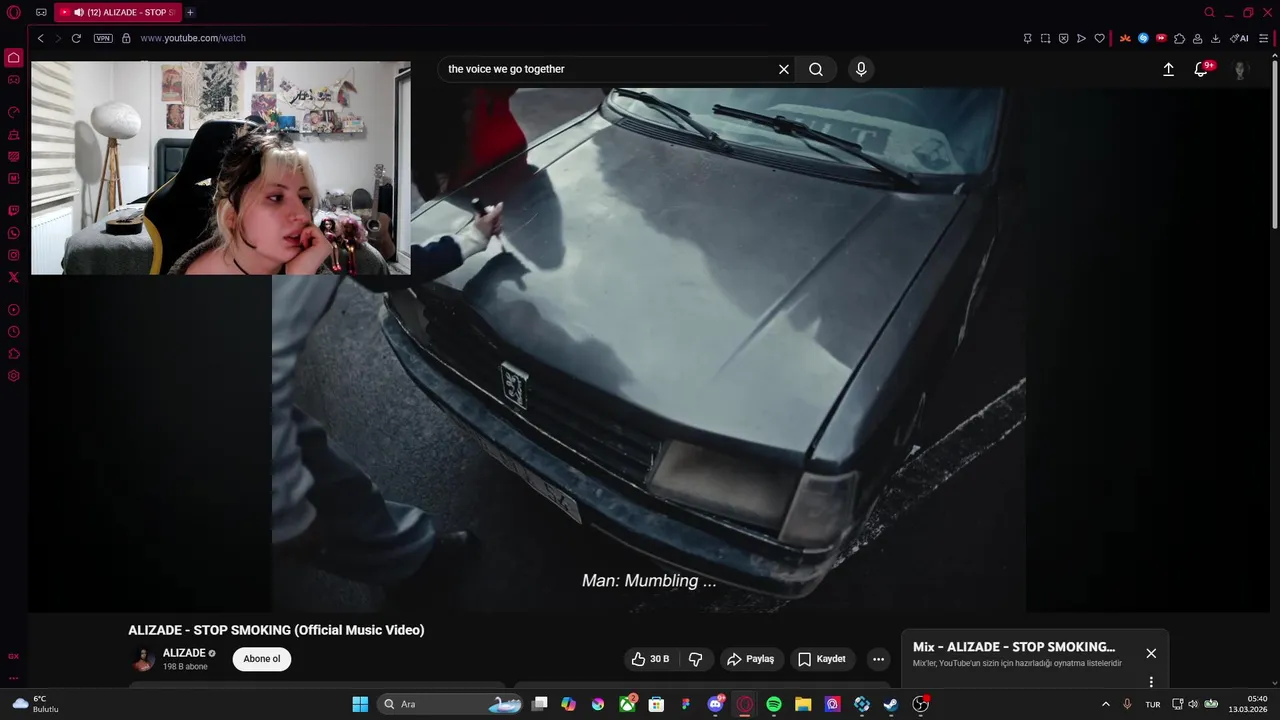Image resolution: width=1280 pixels, height=720 pixels.
Task: Mute the ALIZADE tab via speaker icon
Action: pos(79,13)
